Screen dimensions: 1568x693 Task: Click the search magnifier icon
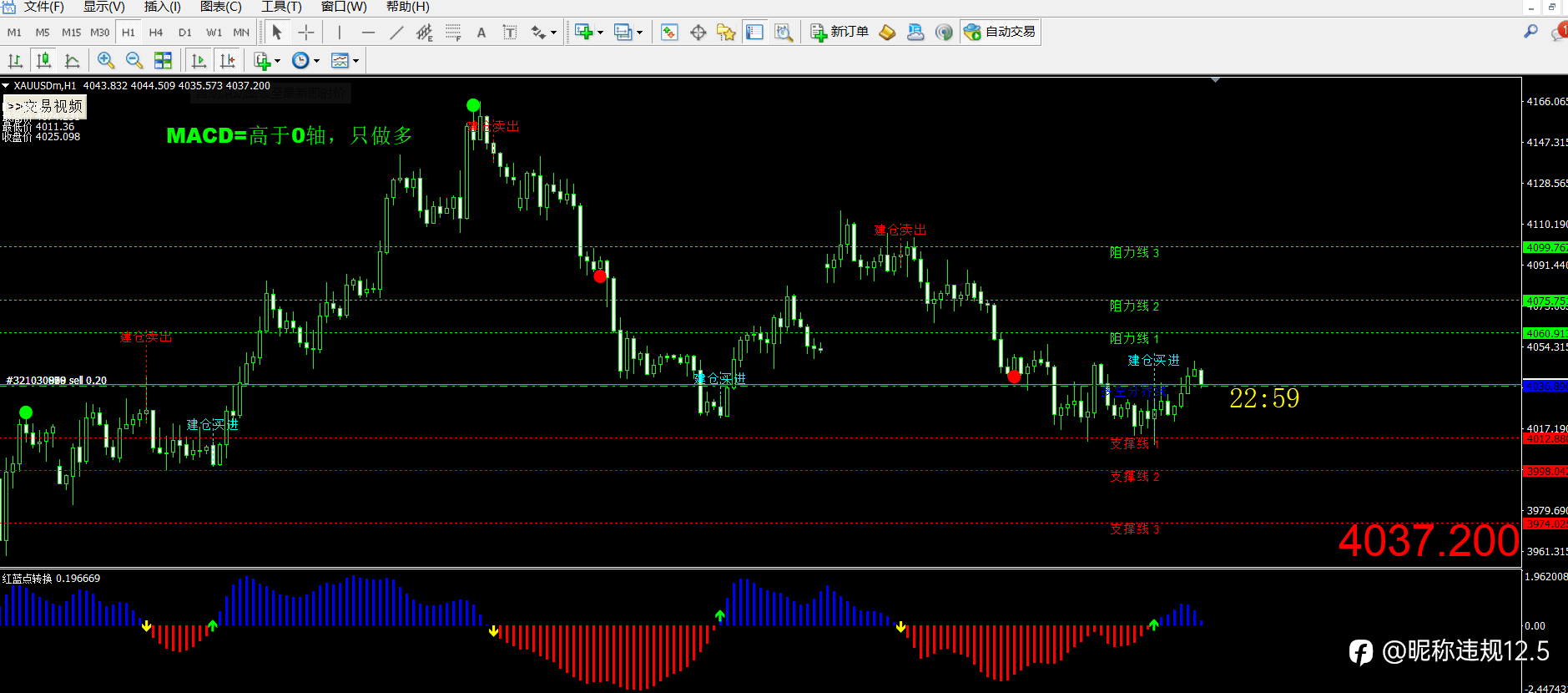pyautogui.click(x=1530, y=31)
